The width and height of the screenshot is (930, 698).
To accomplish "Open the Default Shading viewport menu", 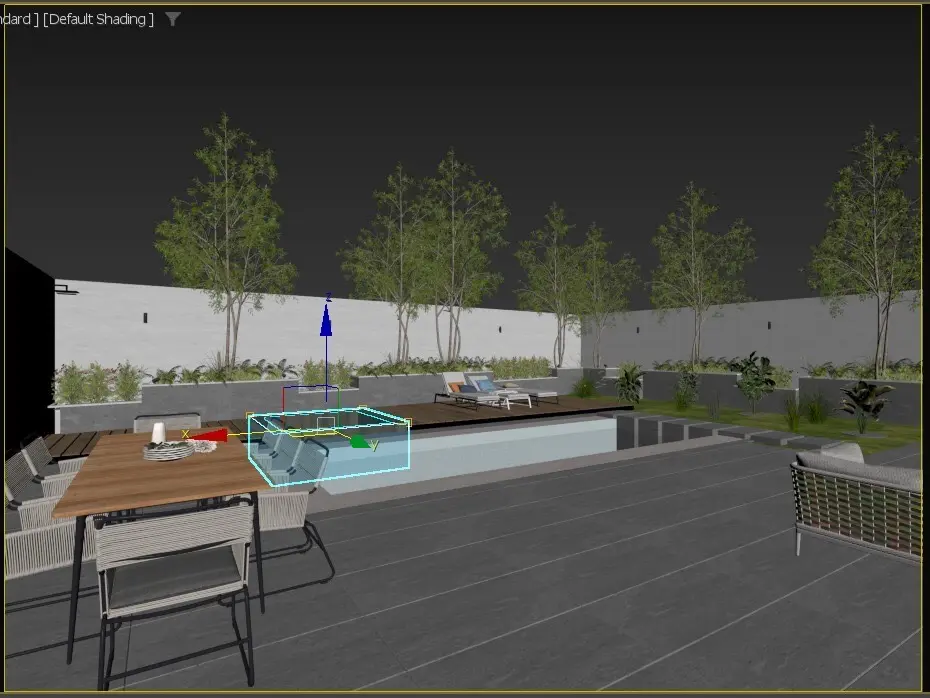I will [98, 19].
